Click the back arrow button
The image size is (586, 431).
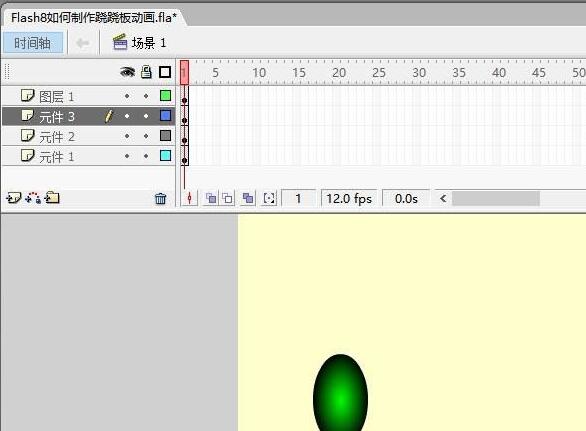point(83,43)
